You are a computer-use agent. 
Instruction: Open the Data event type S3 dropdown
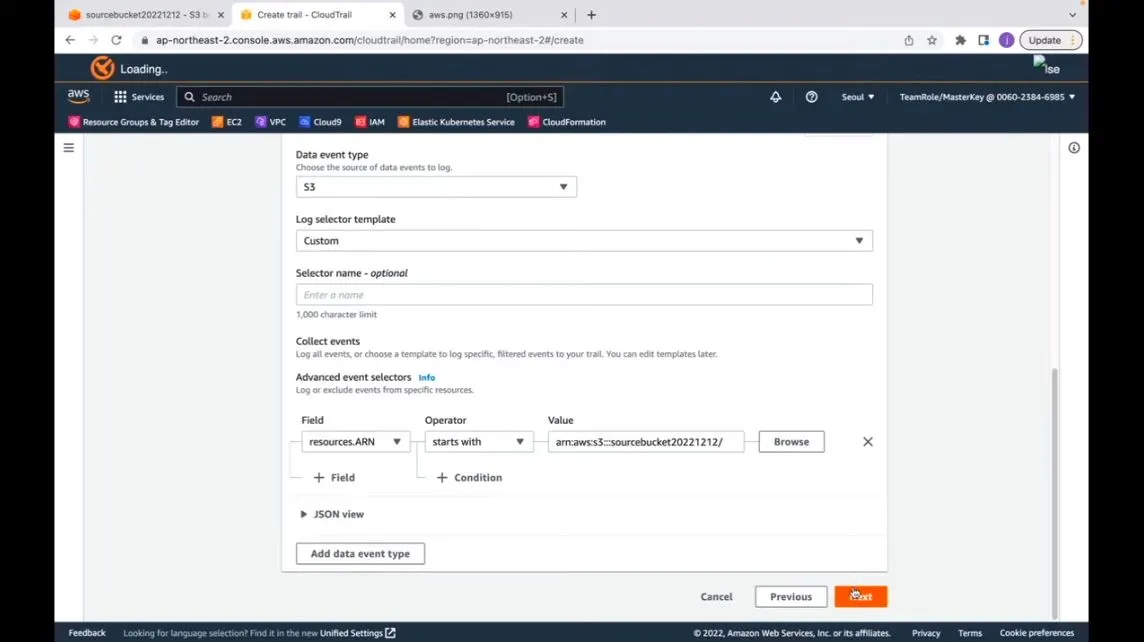(x=436, y=187)
